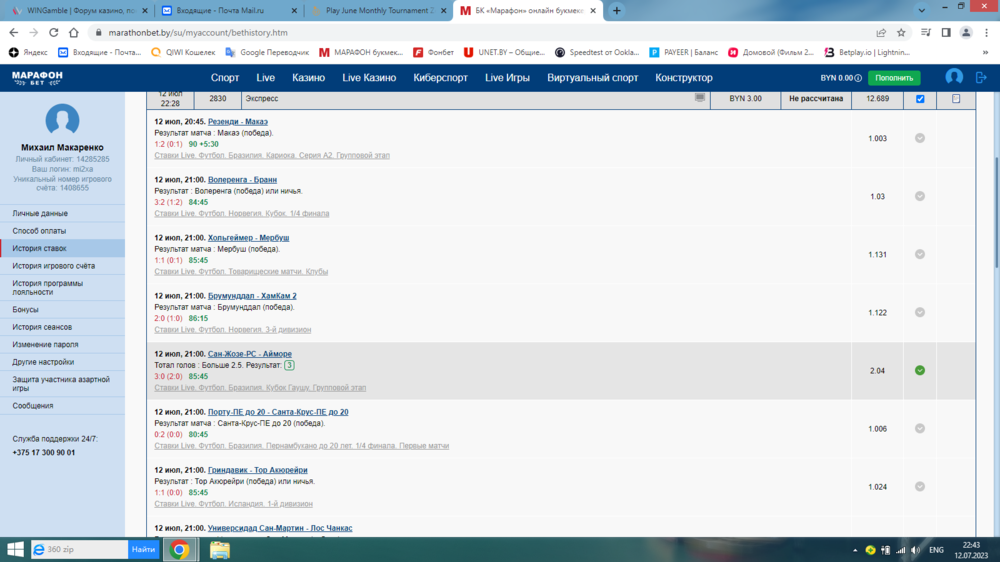Open the Волеренга - Бранн match link

(242, 180)
